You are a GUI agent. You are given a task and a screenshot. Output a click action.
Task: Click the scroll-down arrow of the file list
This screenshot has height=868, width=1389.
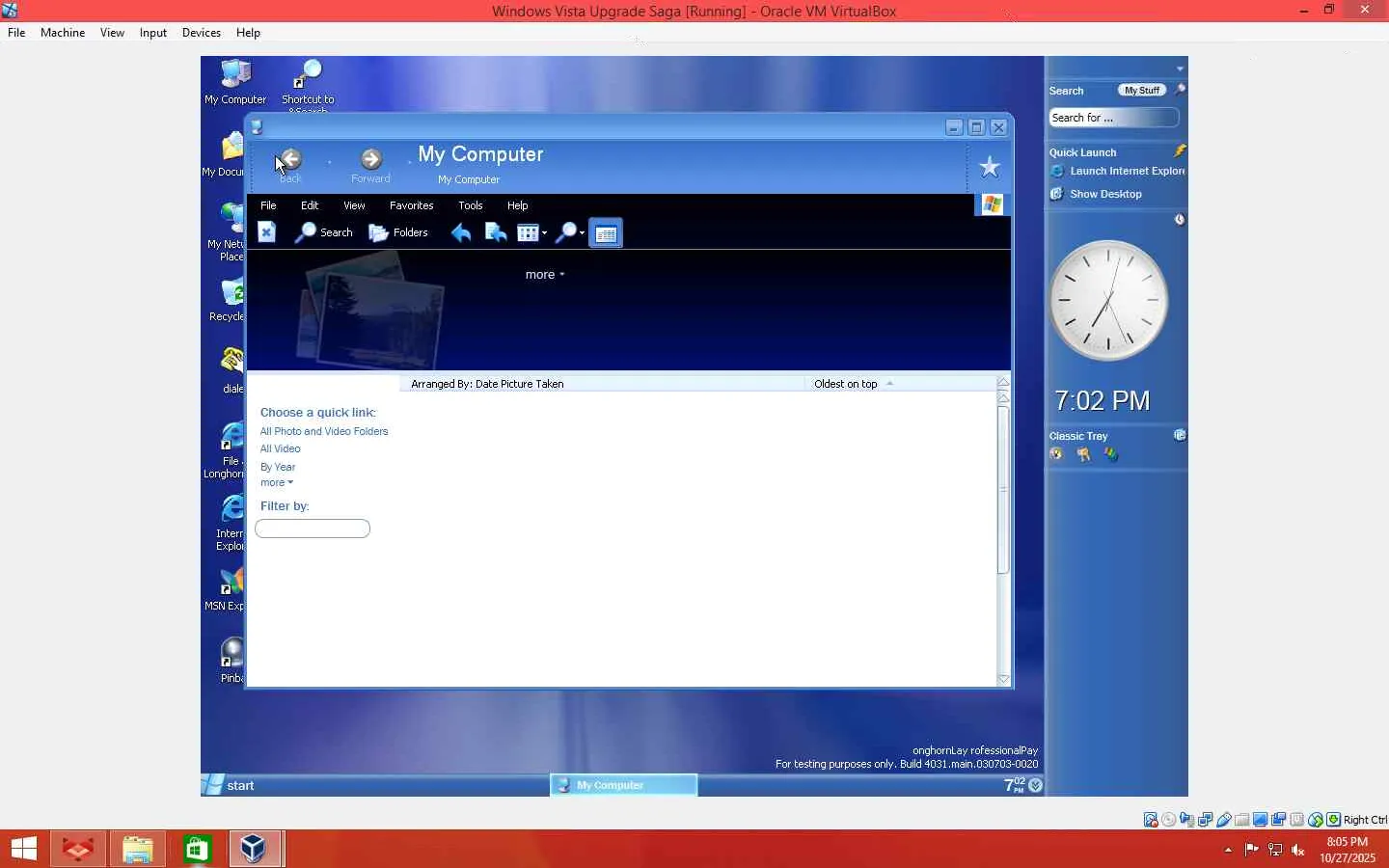pos(1003,679)
